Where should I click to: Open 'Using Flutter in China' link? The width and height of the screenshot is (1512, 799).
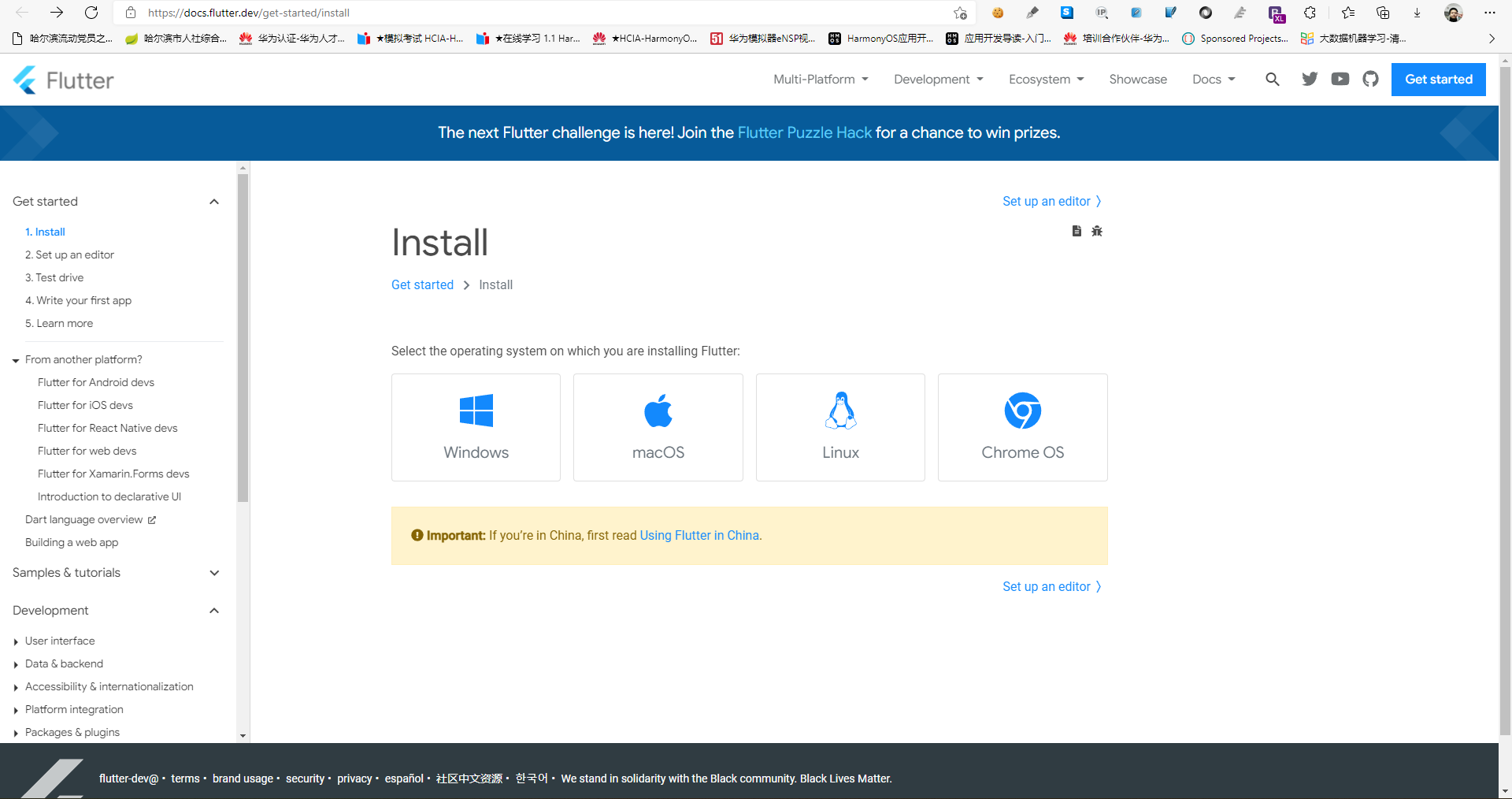(x=699, y=535)
